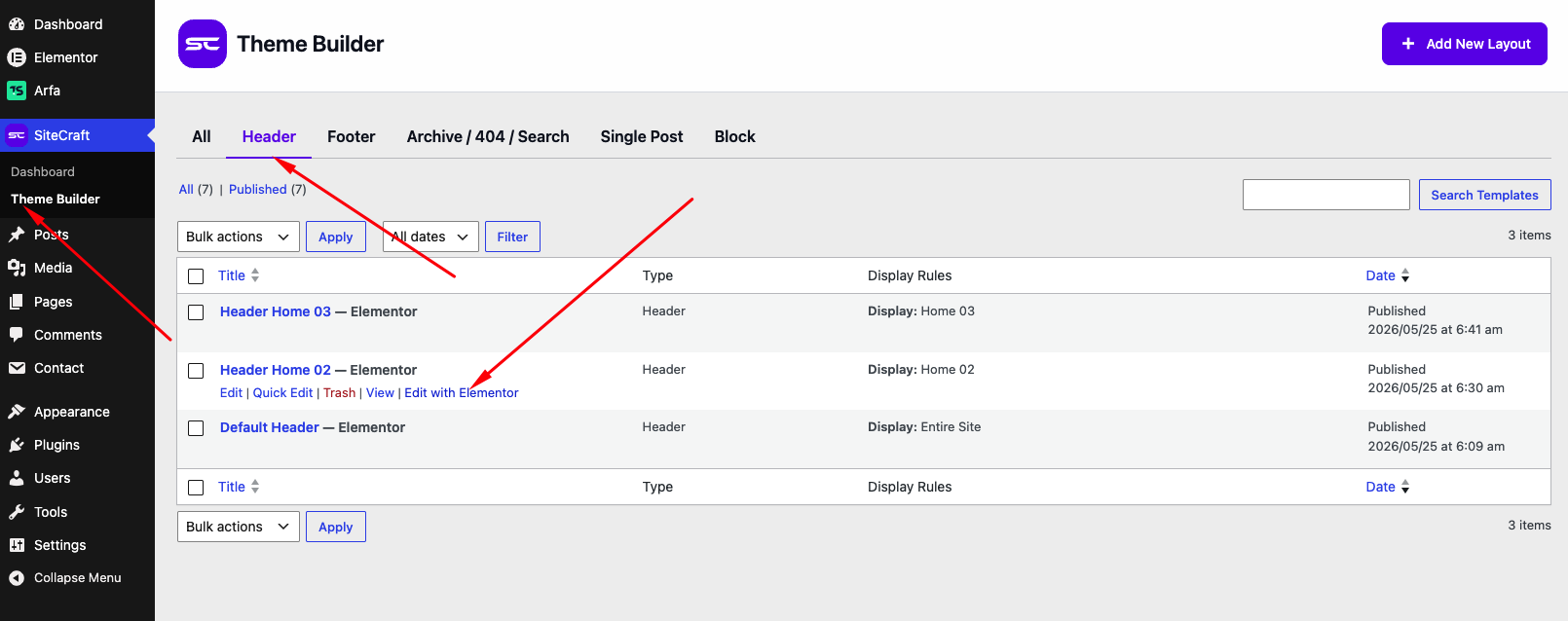Click the Elementor icon in sidebar
The height and width of the screenshot is (621, 1568).
click(17, 57)
